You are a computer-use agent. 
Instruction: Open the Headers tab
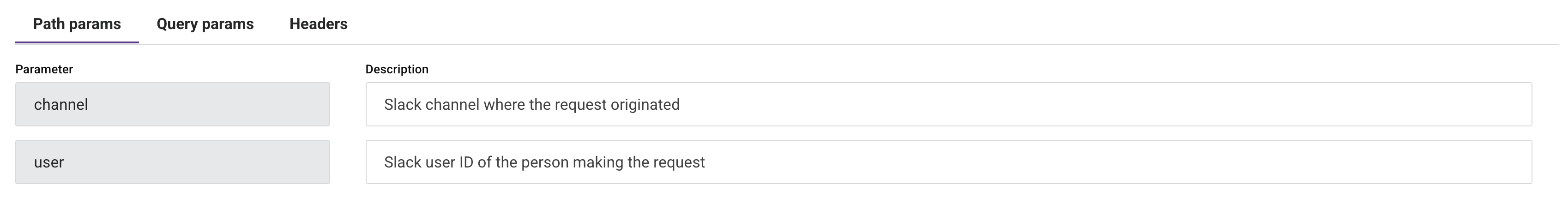pyautogui.click(x=318, y=24)
